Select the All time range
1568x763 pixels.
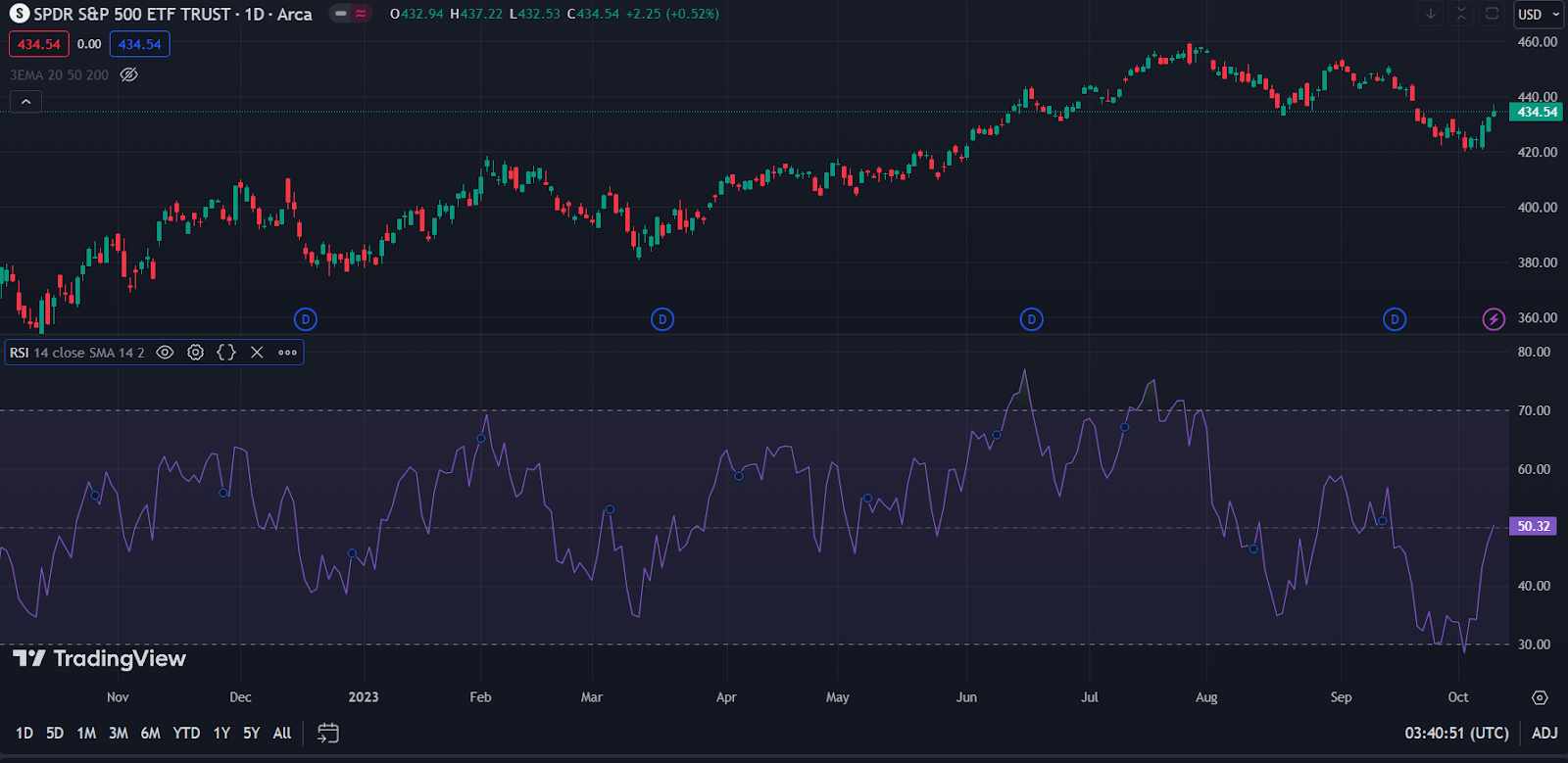coord(282,733)
